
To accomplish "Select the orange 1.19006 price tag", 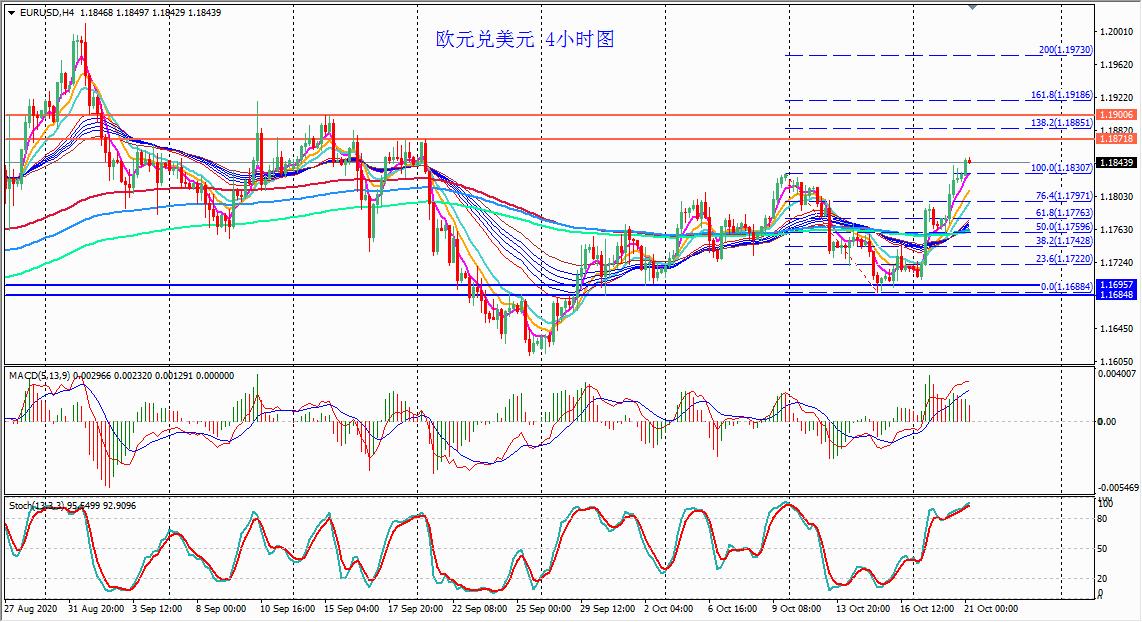I will tap(1116, 115).
